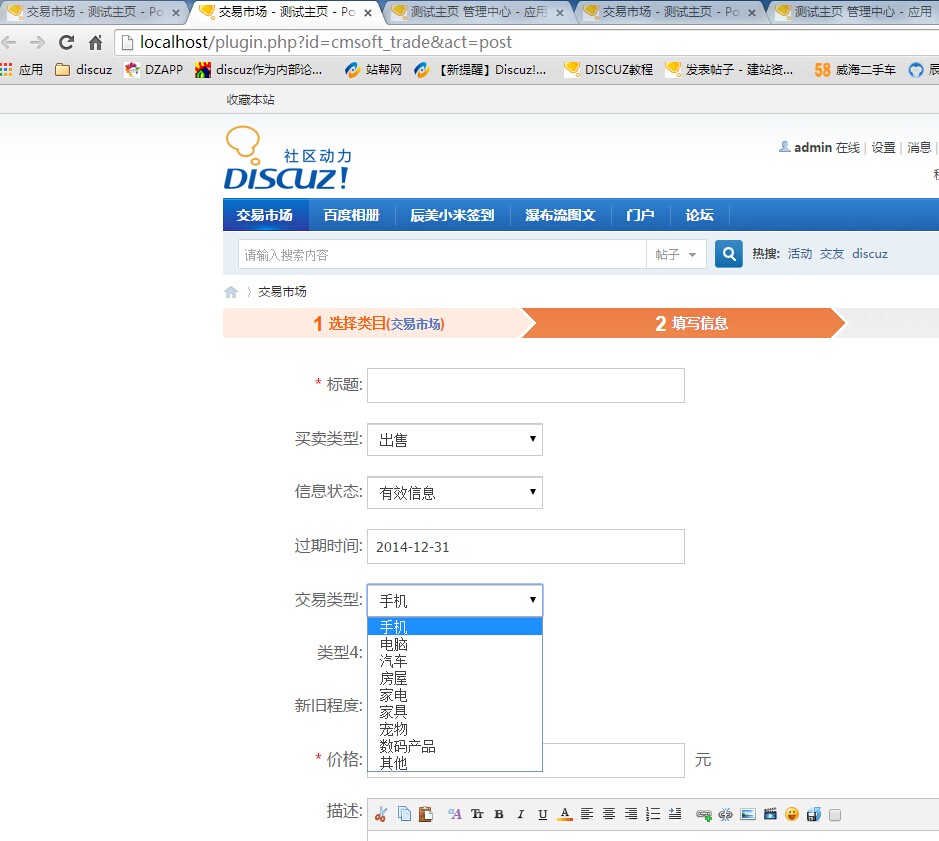Click the 活动 hot search link

coord(799,254)
